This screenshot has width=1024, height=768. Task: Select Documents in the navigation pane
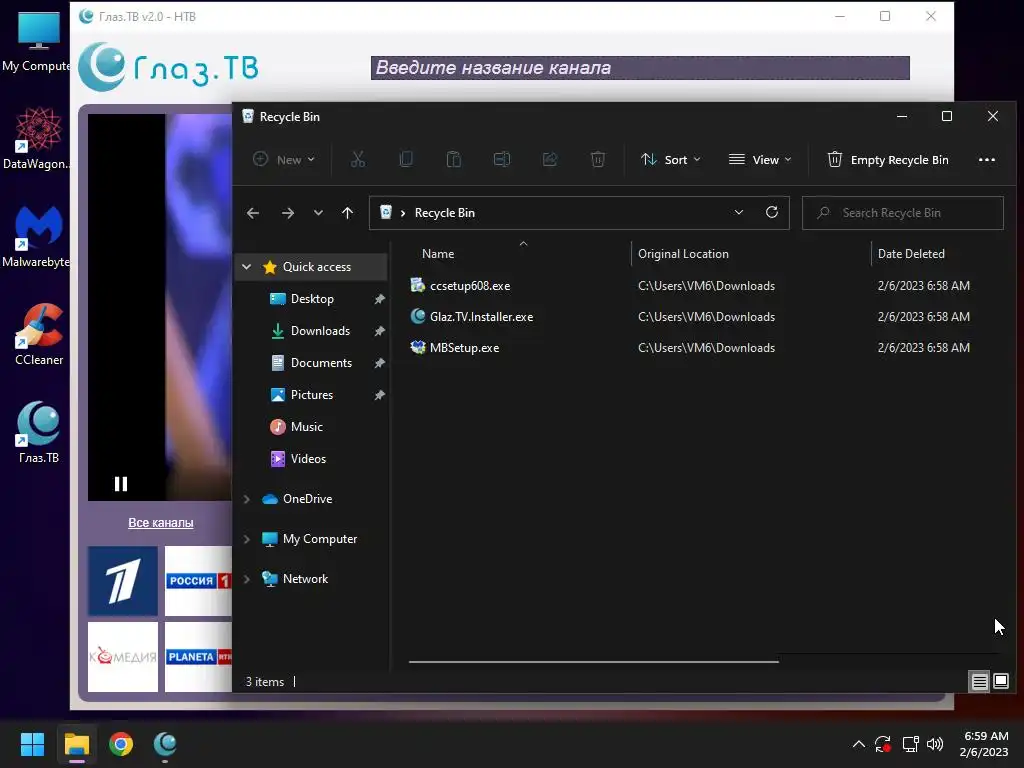321,362
